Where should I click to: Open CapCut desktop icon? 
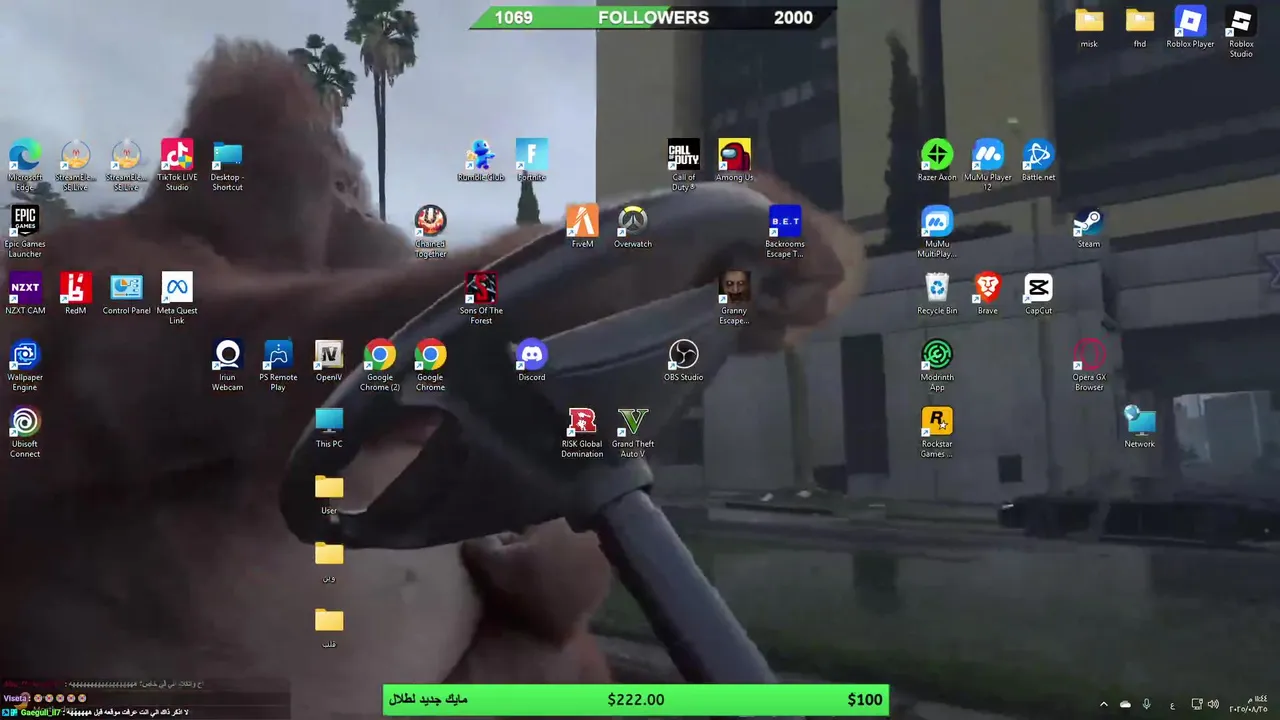[x=1038, y=293]
